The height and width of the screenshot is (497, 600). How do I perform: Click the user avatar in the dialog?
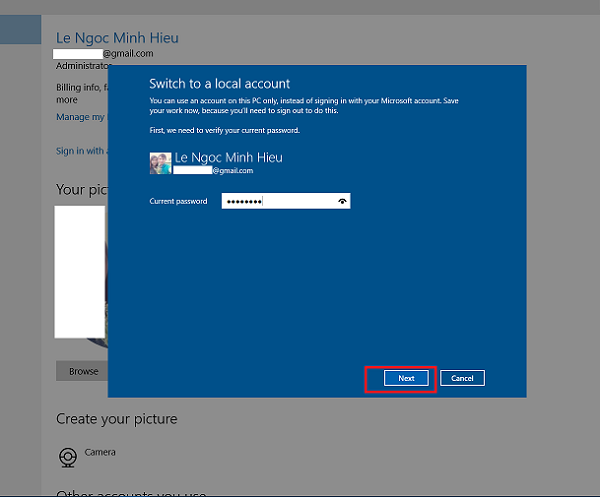coord(160,163)
